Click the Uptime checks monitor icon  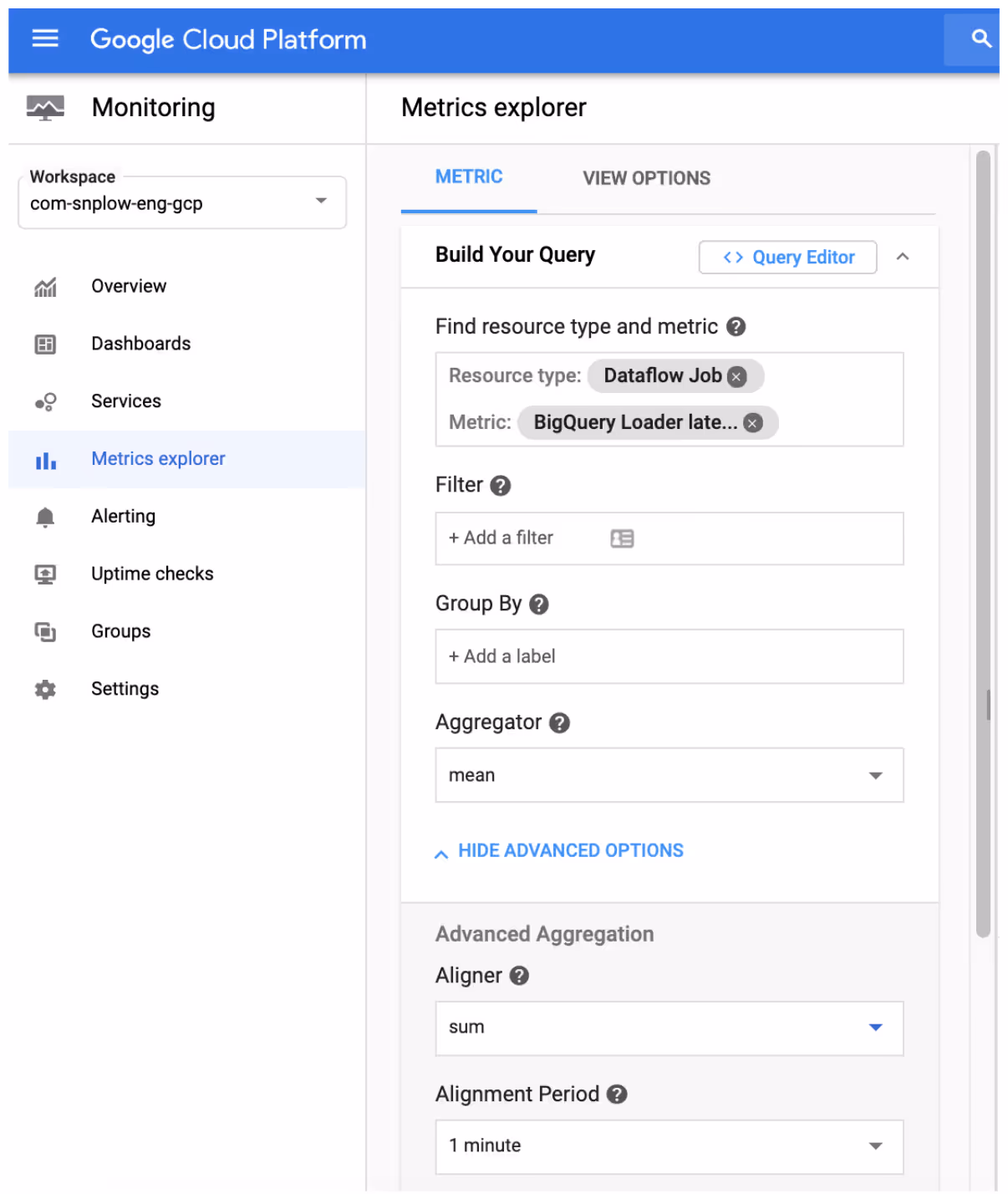click(45, 574)
